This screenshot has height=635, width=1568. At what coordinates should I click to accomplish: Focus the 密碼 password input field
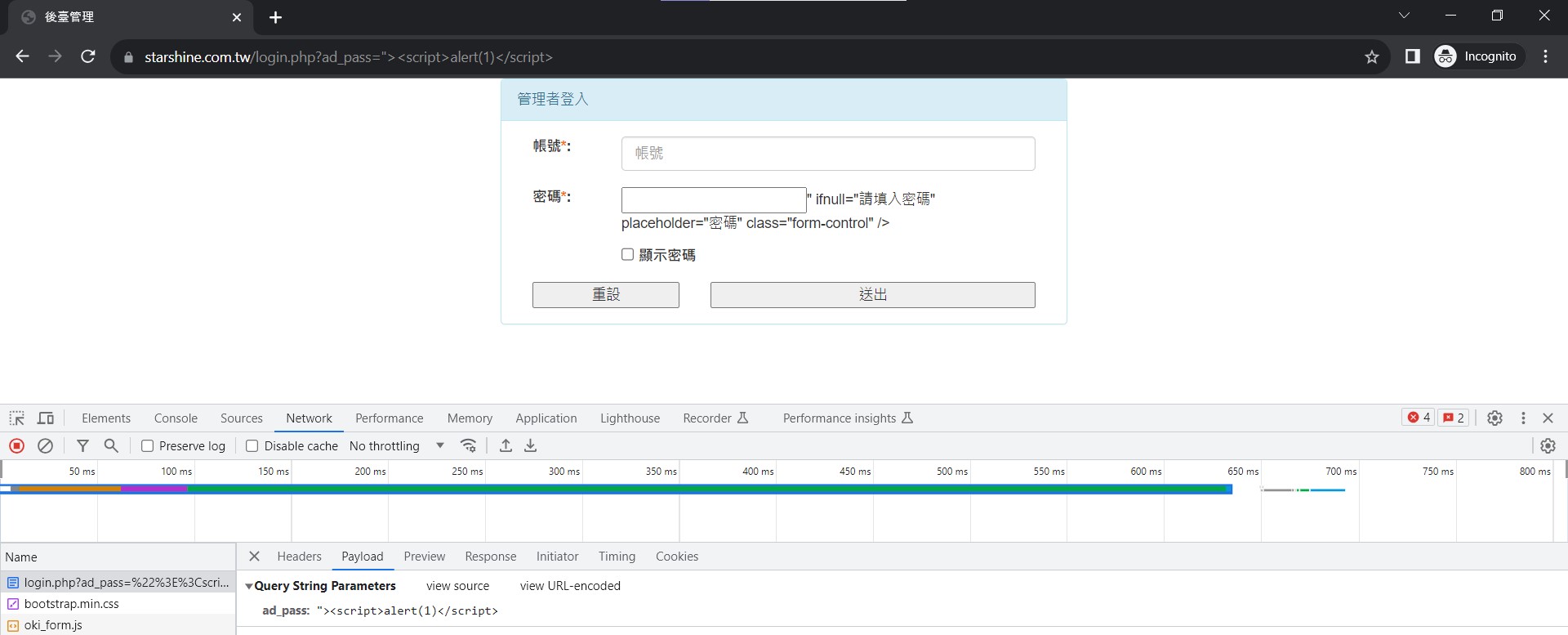pos(714,199)
